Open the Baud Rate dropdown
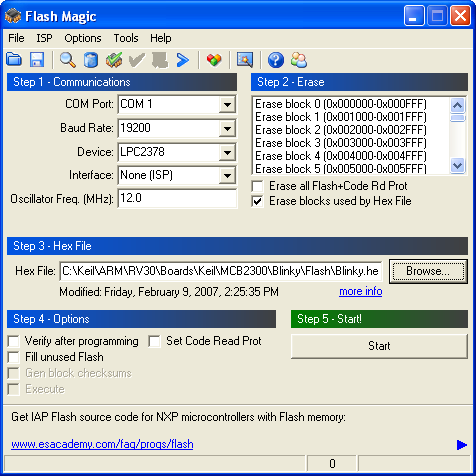Viewport: 476px width, 476px height. pos(227,128)
